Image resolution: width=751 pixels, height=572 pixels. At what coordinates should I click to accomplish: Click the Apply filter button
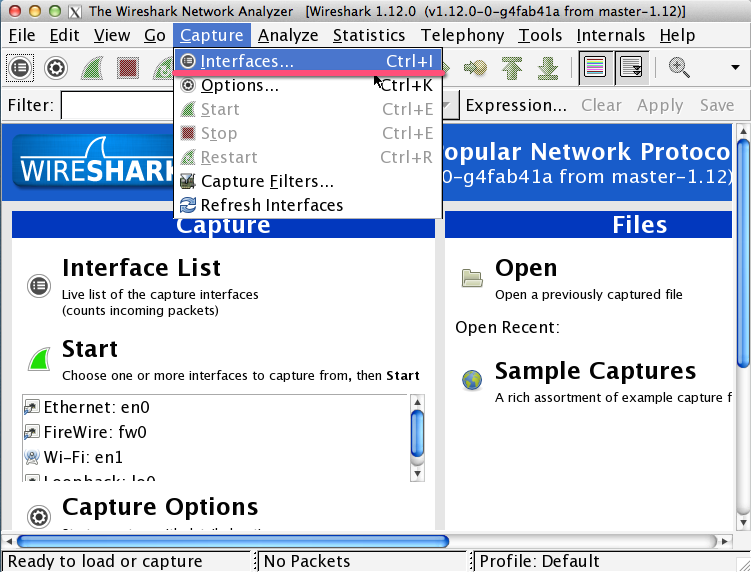660,105
